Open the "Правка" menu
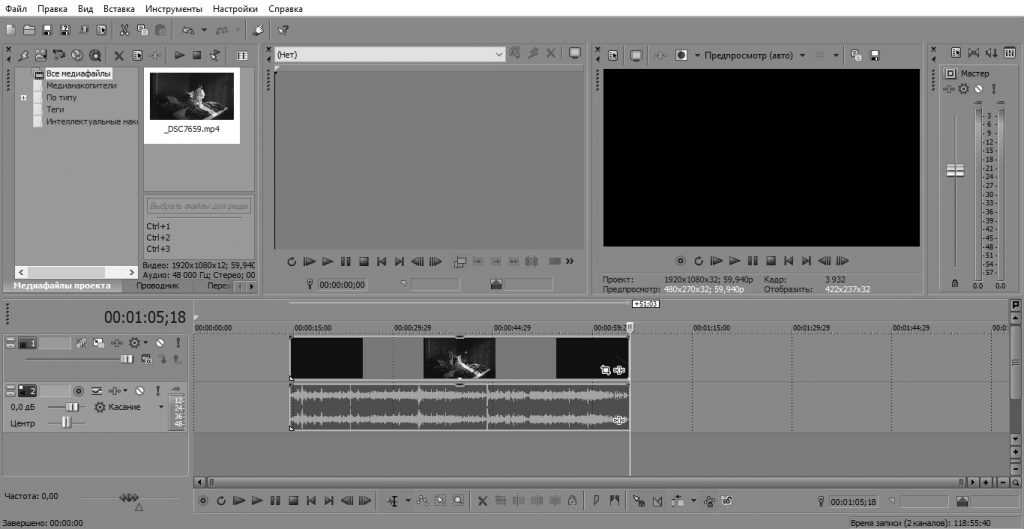 coord(52,9)
